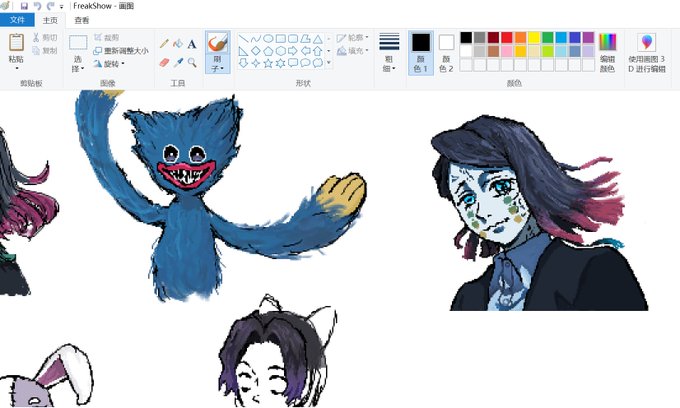Image resolution: width=680 pixels, height=408 pixels.
Task: Click the Redo arrow in title bar
Action: click(50, 6)
